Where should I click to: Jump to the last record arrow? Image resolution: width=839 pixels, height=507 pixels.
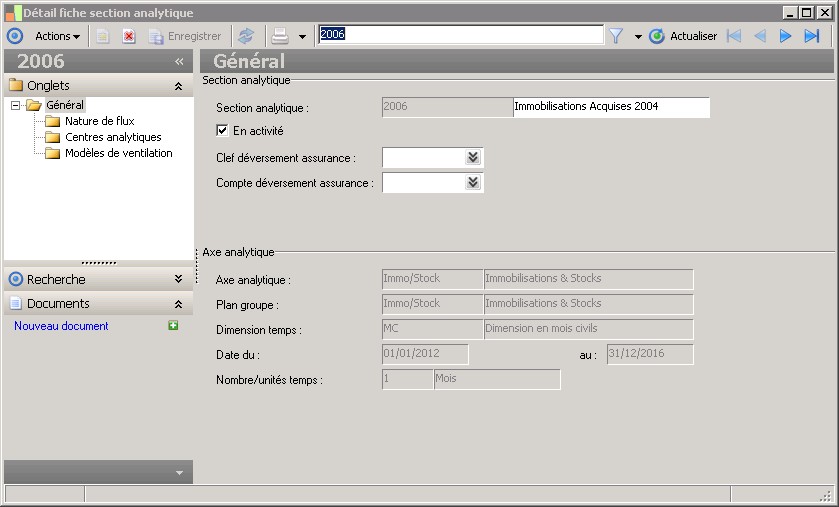click(x=812, y=36)
